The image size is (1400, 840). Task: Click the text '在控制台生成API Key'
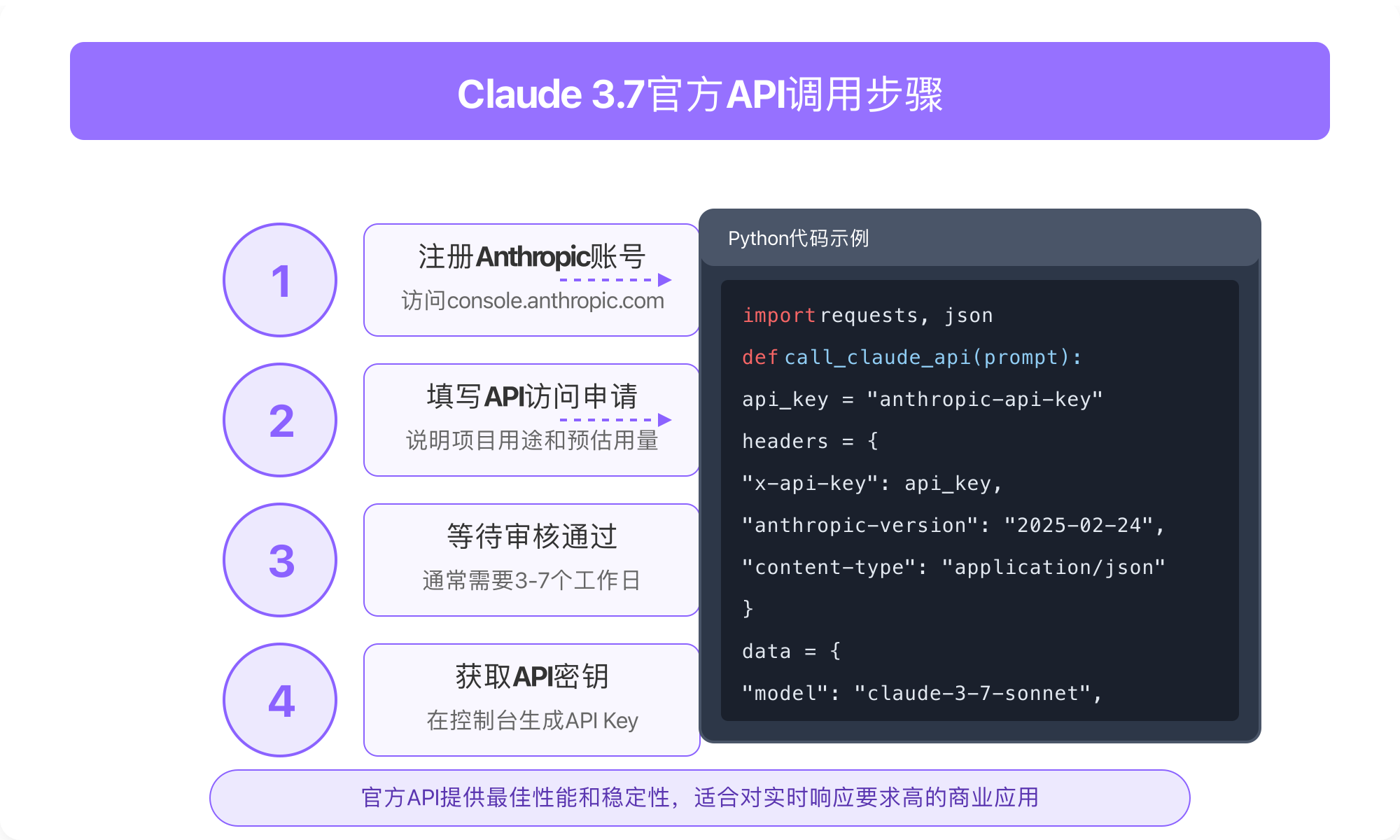coord(532,720)
